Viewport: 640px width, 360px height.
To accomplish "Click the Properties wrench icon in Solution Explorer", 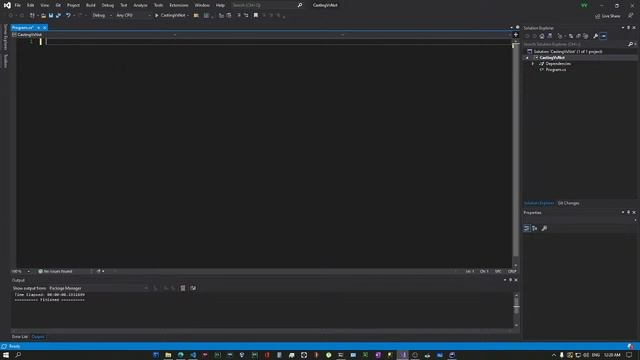I will coord(596,36).
